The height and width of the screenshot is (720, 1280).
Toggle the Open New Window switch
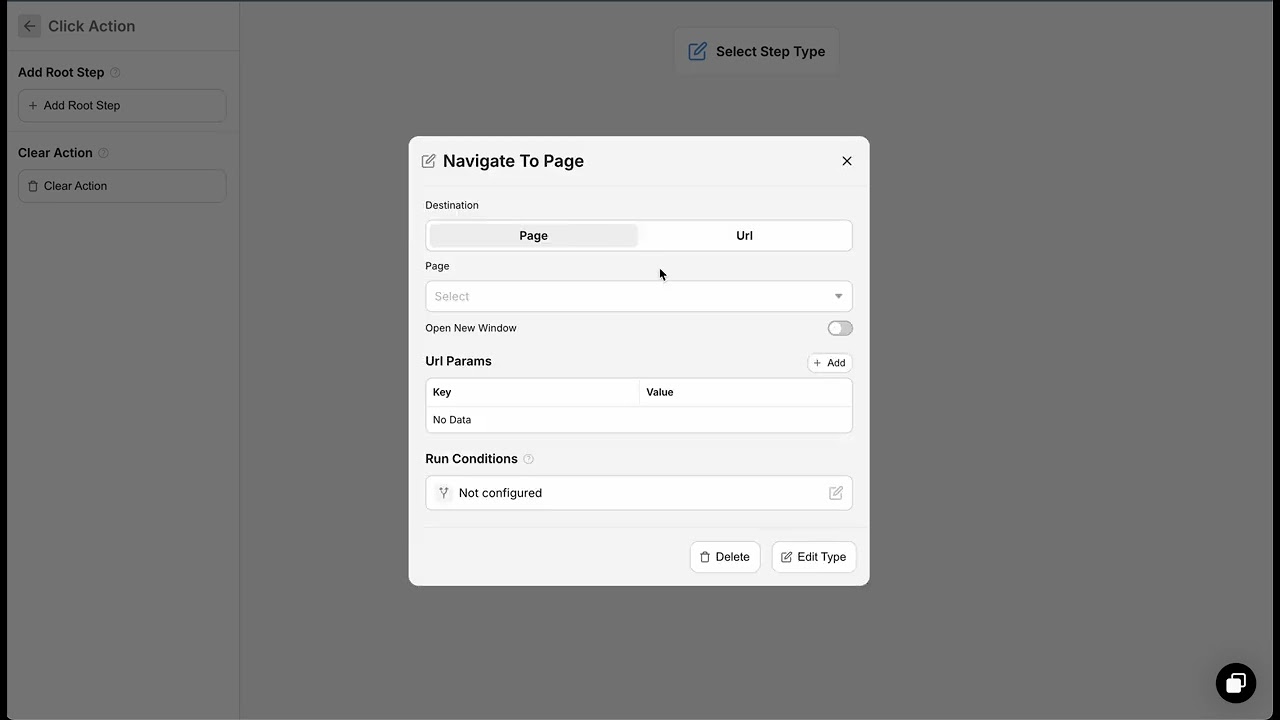840,328
